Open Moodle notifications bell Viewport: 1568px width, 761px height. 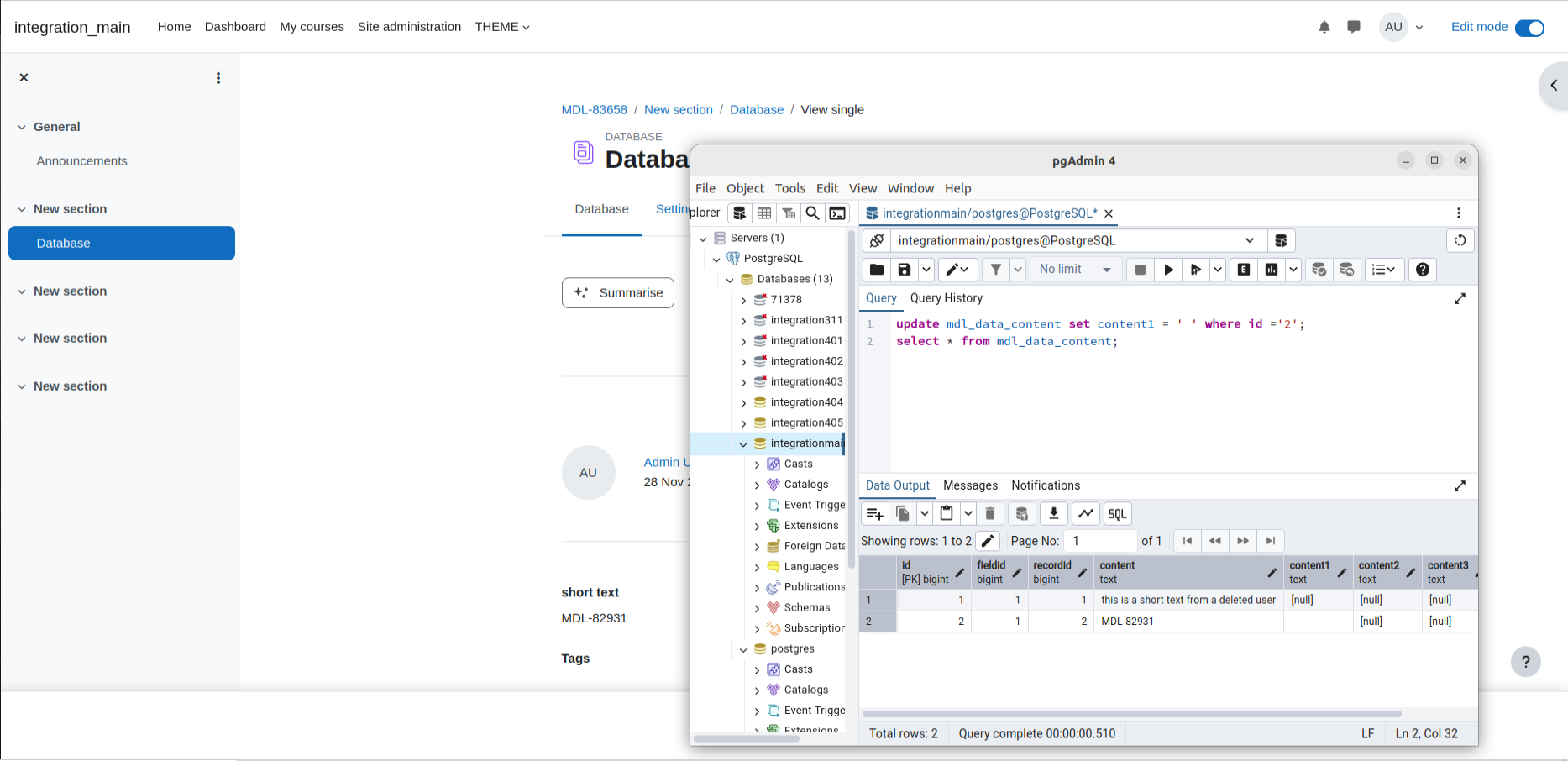tap(1324, 27)
